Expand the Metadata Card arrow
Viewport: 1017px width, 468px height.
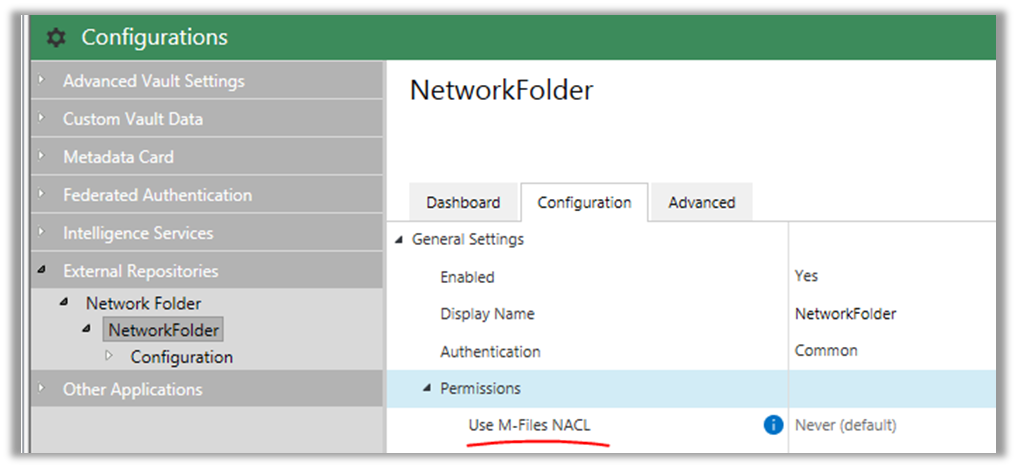pyautogui.click(x=42, y=156)
